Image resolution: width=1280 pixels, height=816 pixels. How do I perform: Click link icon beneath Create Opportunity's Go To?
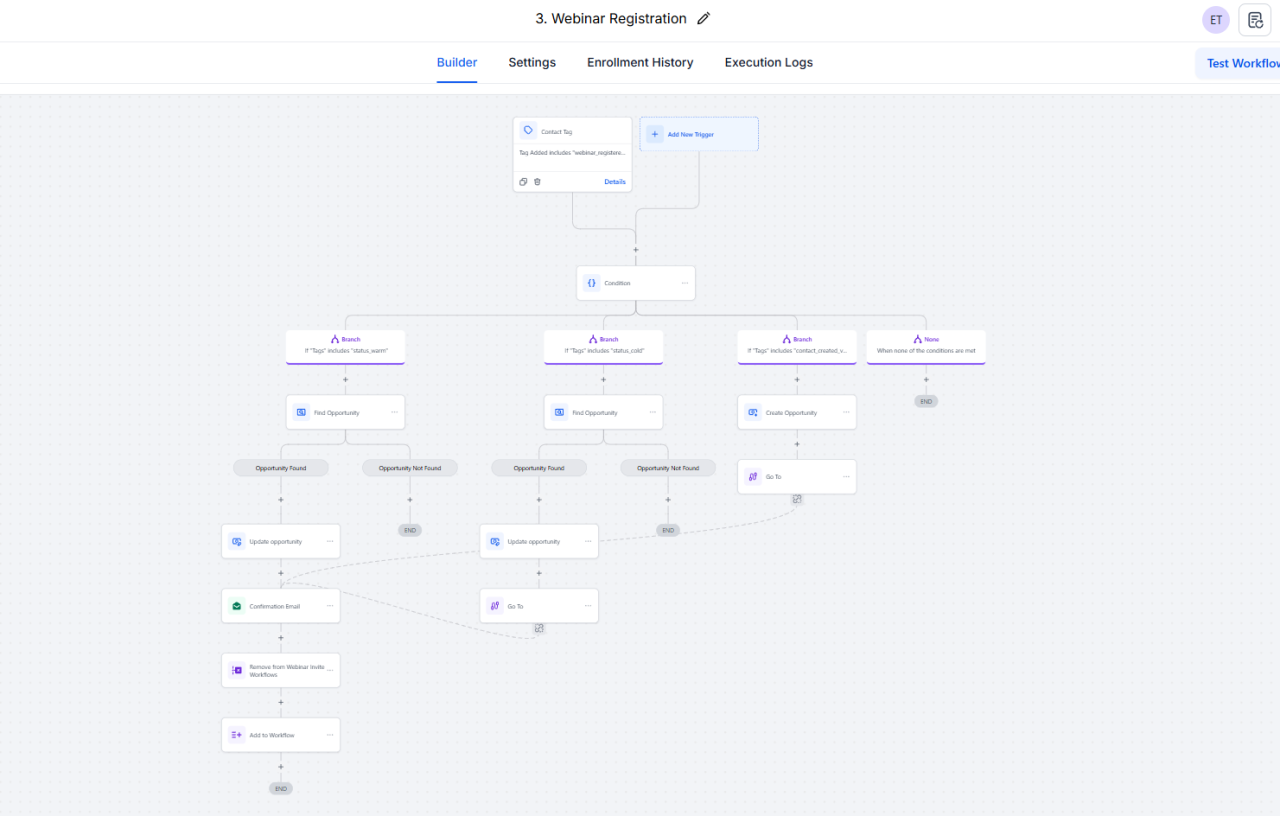tap(797, 499)
